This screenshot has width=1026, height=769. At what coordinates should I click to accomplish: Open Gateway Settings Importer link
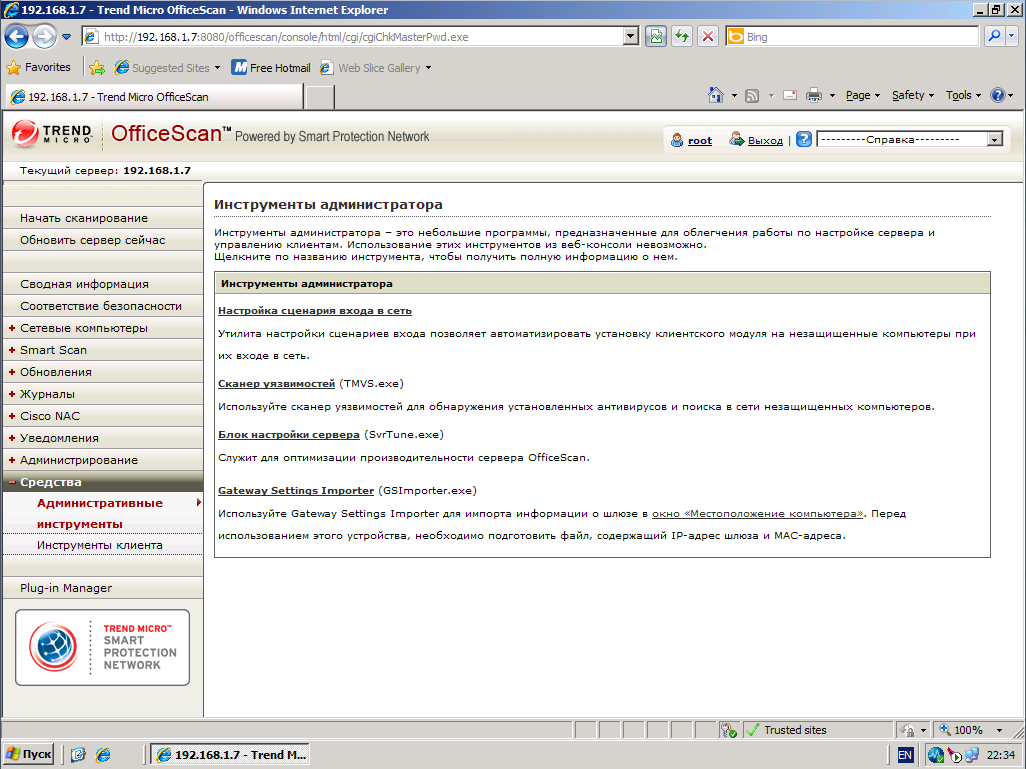(296, 490)
